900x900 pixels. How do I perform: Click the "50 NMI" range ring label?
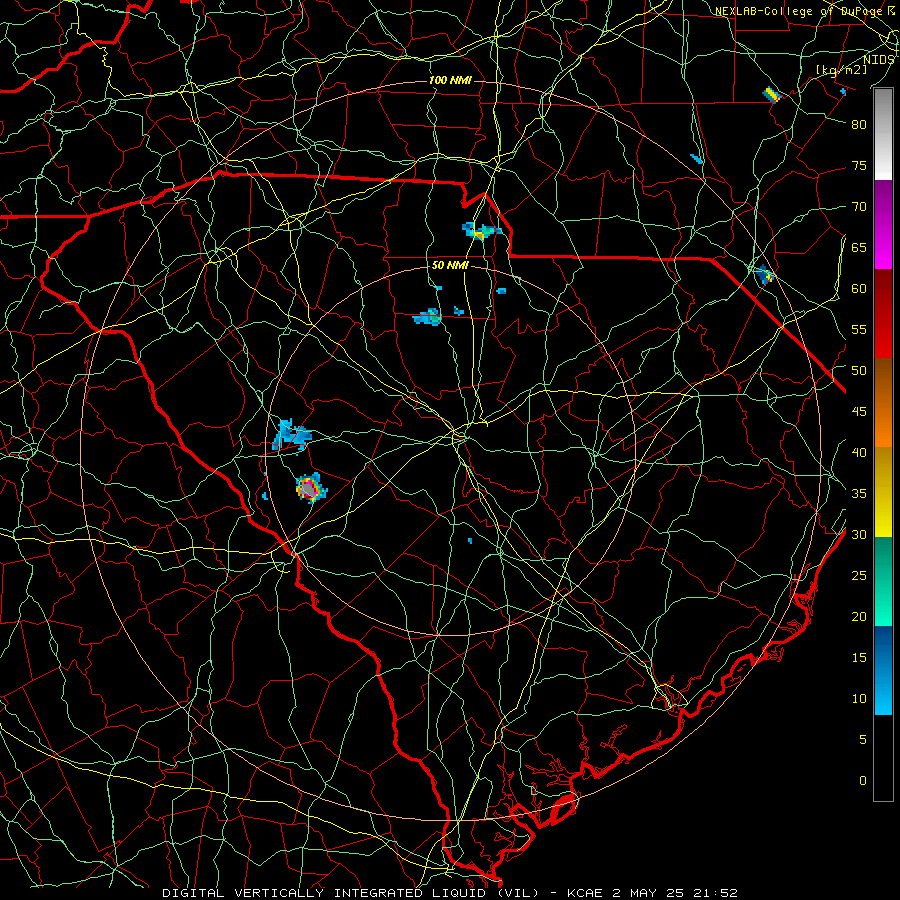click(x=451, y=265)
